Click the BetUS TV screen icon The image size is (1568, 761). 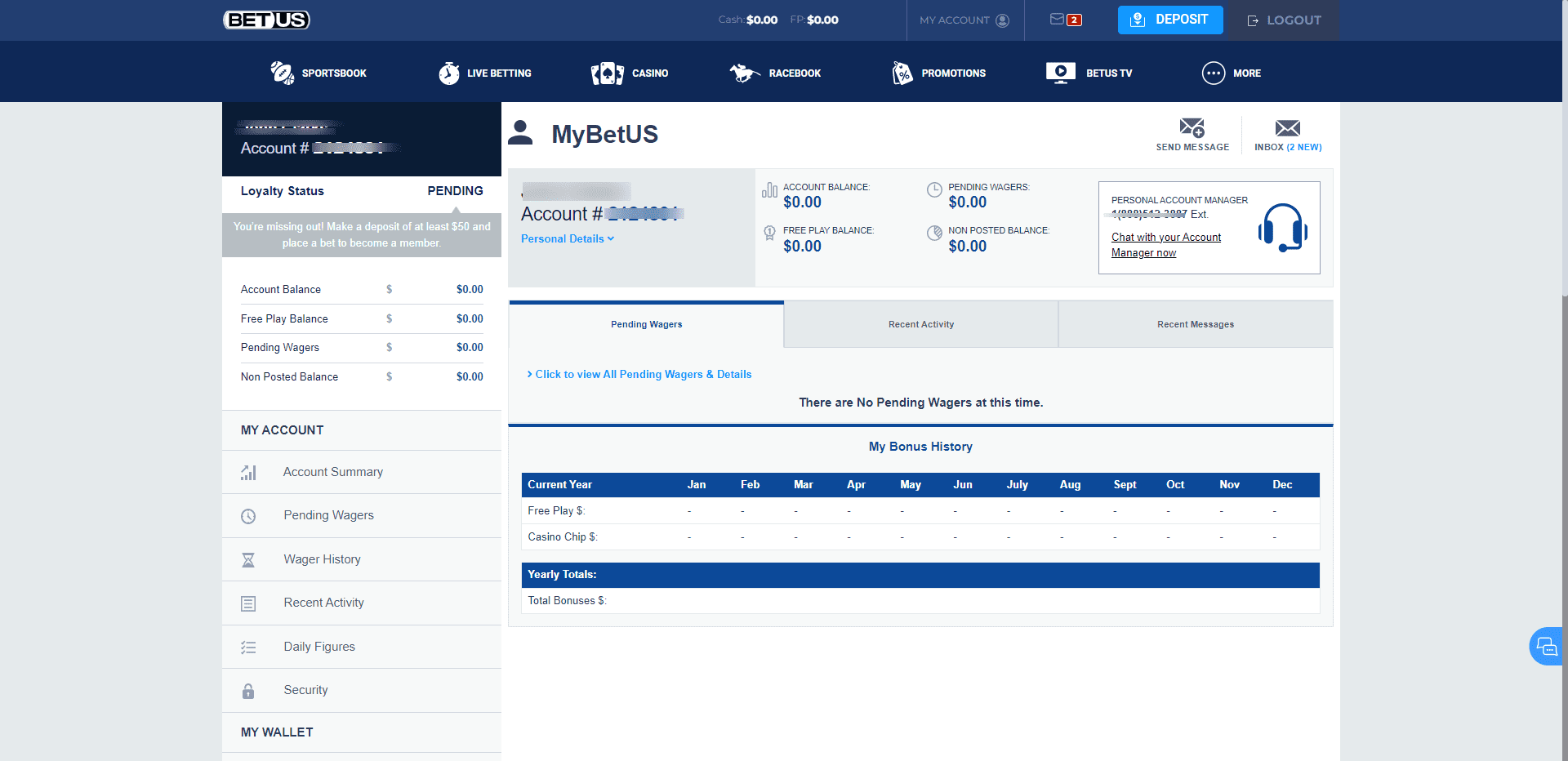click(x=1060, y=73)
